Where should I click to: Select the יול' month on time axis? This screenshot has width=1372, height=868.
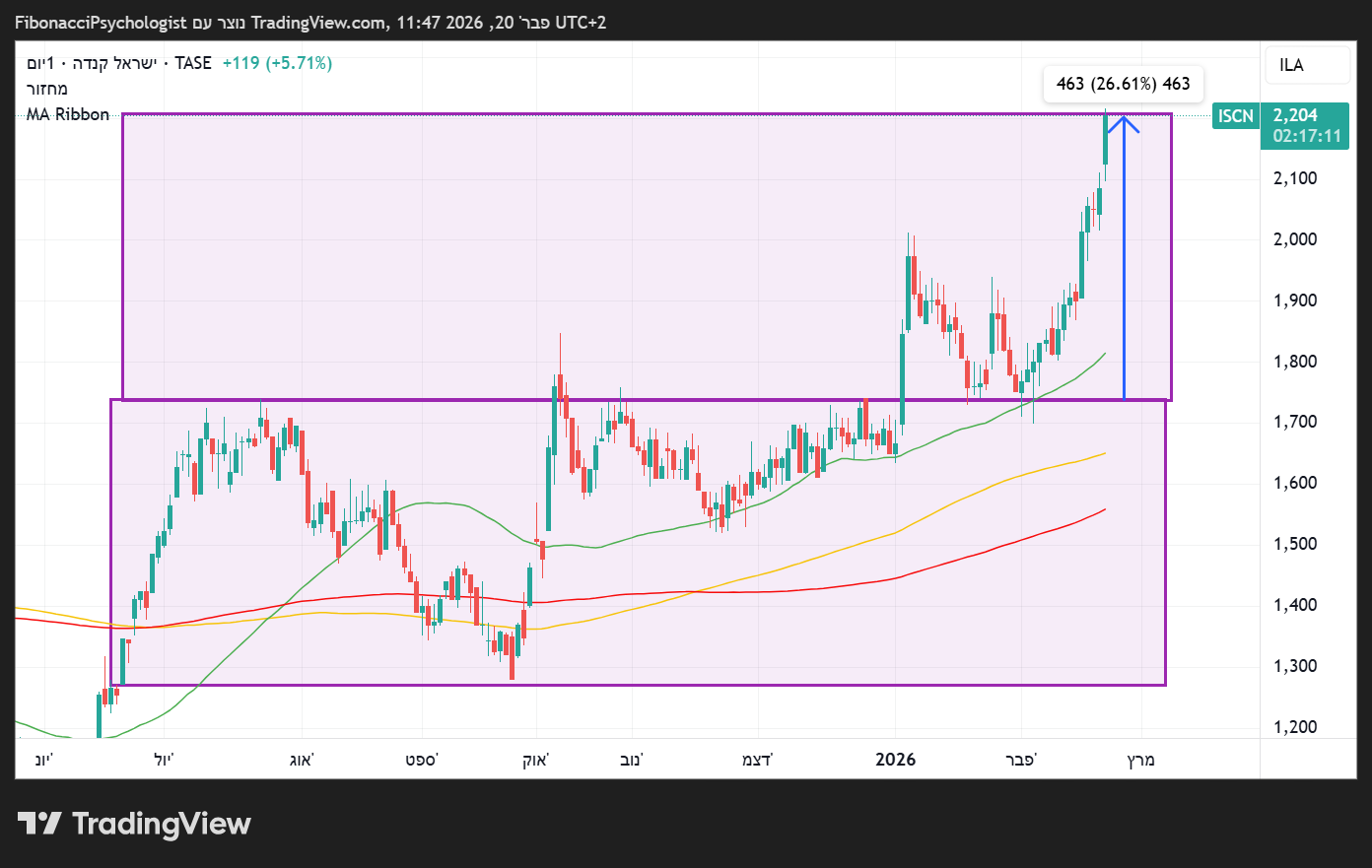[x=164, y=760]
